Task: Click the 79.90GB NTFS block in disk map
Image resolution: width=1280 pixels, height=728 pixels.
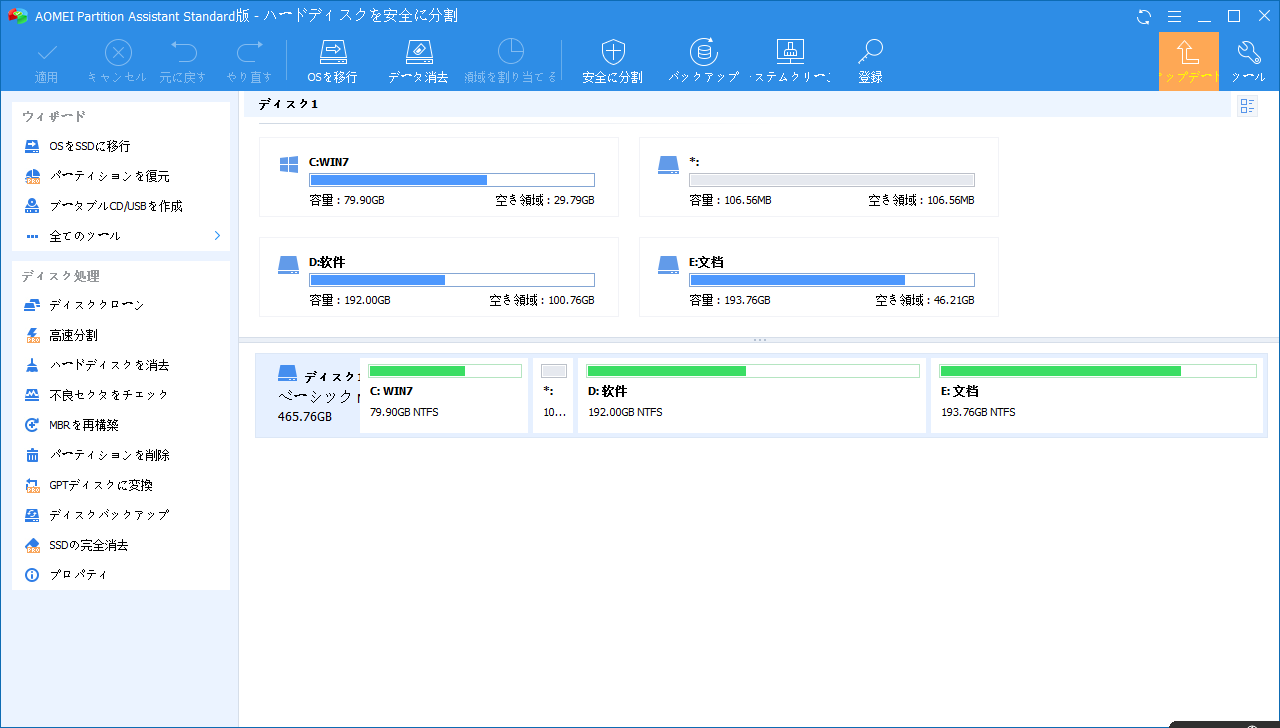Action: click(x=444, y=396)
